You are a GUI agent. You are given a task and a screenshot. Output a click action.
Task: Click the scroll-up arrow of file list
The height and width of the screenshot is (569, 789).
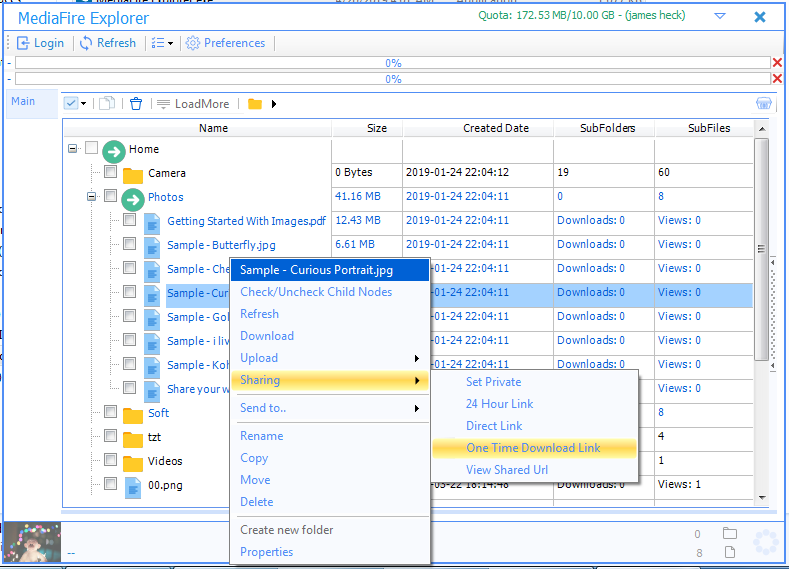762,129
